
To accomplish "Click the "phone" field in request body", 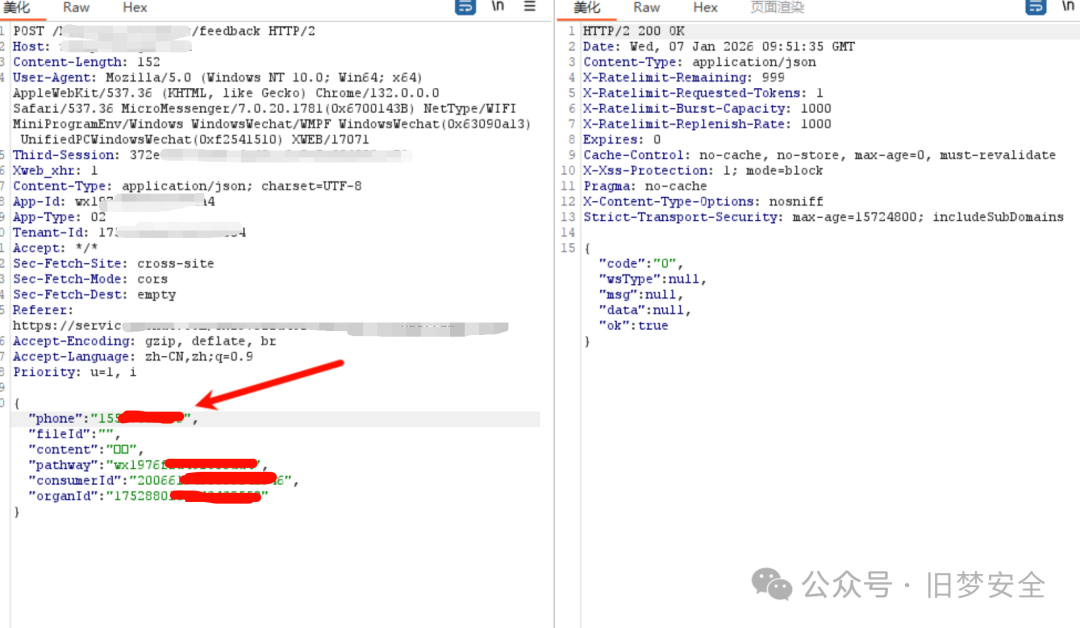I will 114,419.
